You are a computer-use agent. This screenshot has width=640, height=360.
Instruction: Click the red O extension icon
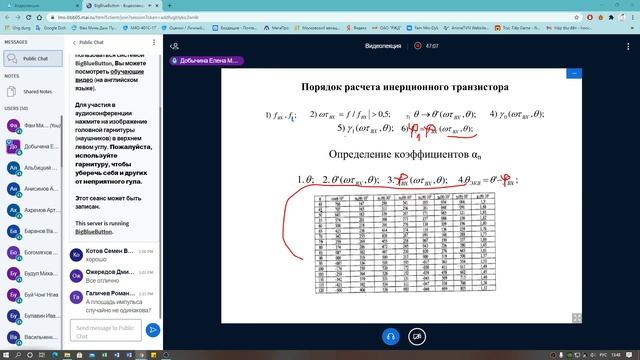590,18
